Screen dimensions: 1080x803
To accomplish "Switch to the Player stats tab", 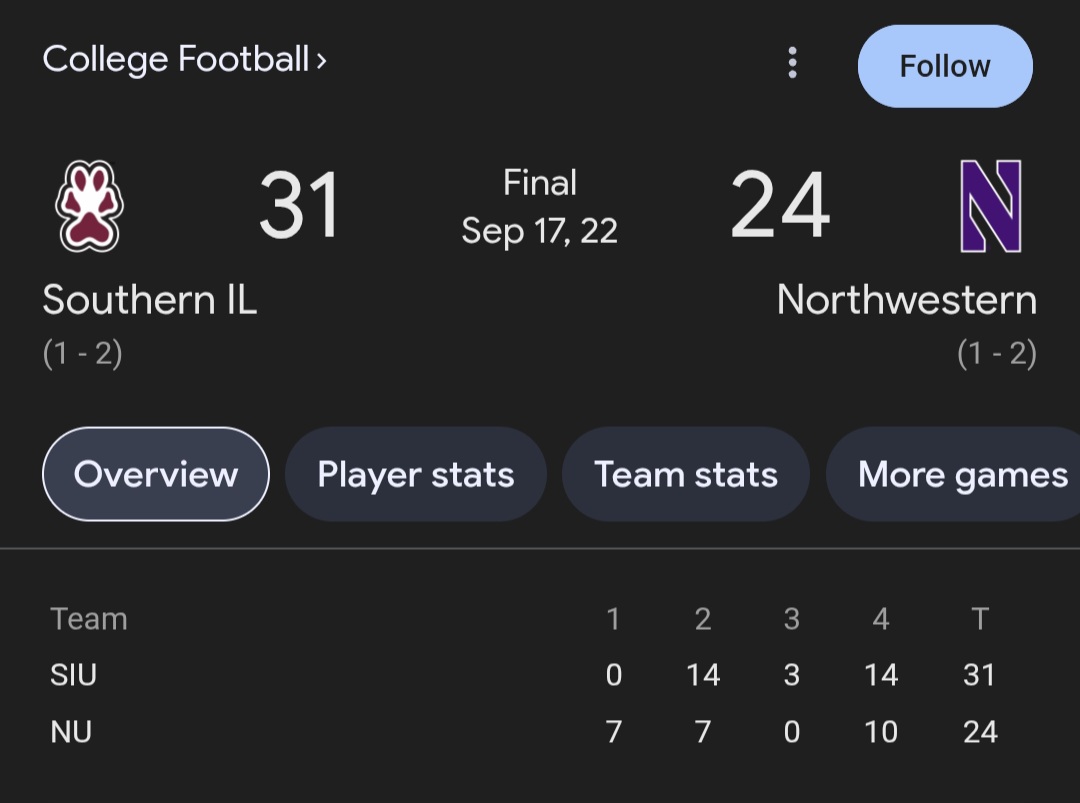I will tap(415, 474).
